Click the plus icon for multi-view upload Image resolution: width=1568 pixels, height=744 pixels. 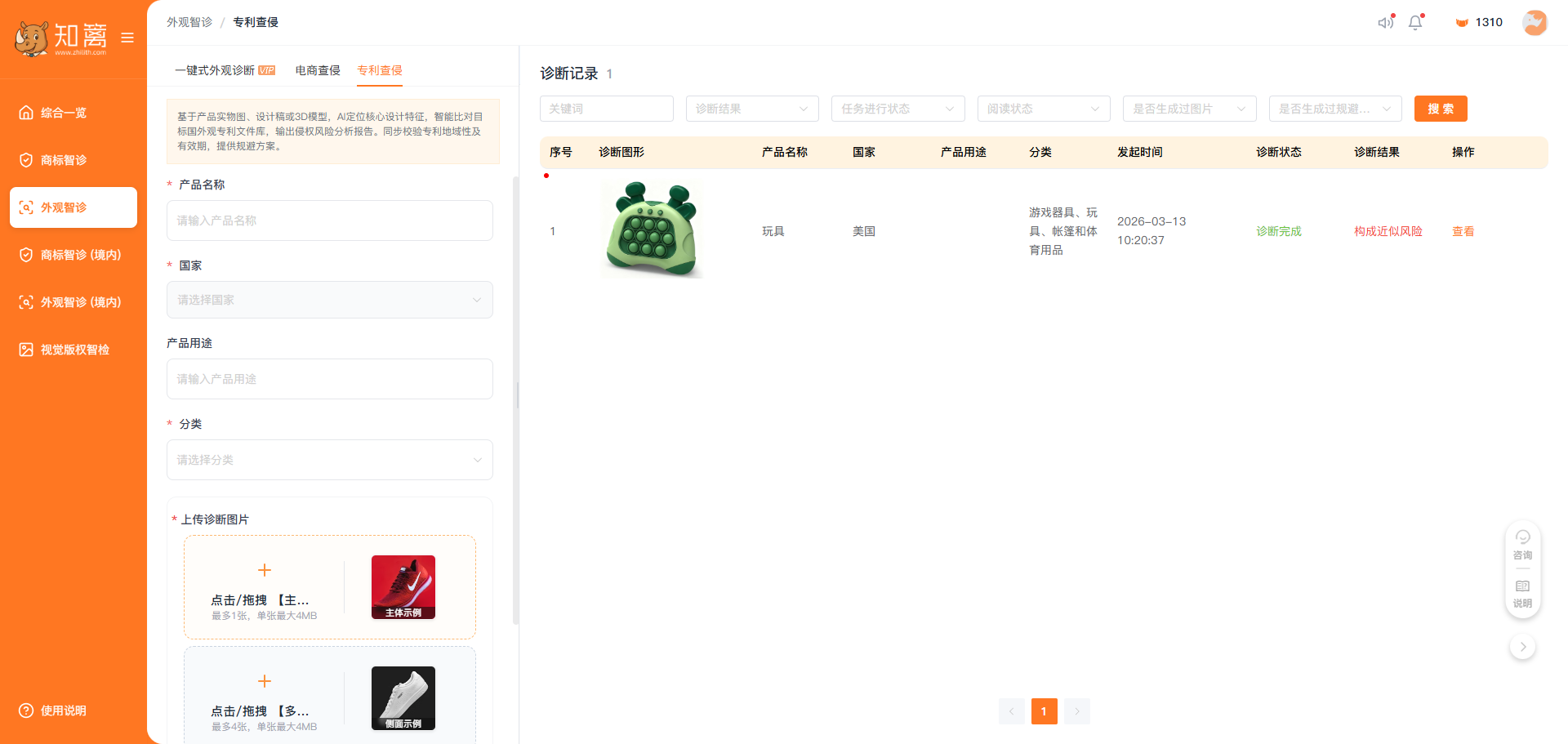pyautogui.click(x=265, y=681)
